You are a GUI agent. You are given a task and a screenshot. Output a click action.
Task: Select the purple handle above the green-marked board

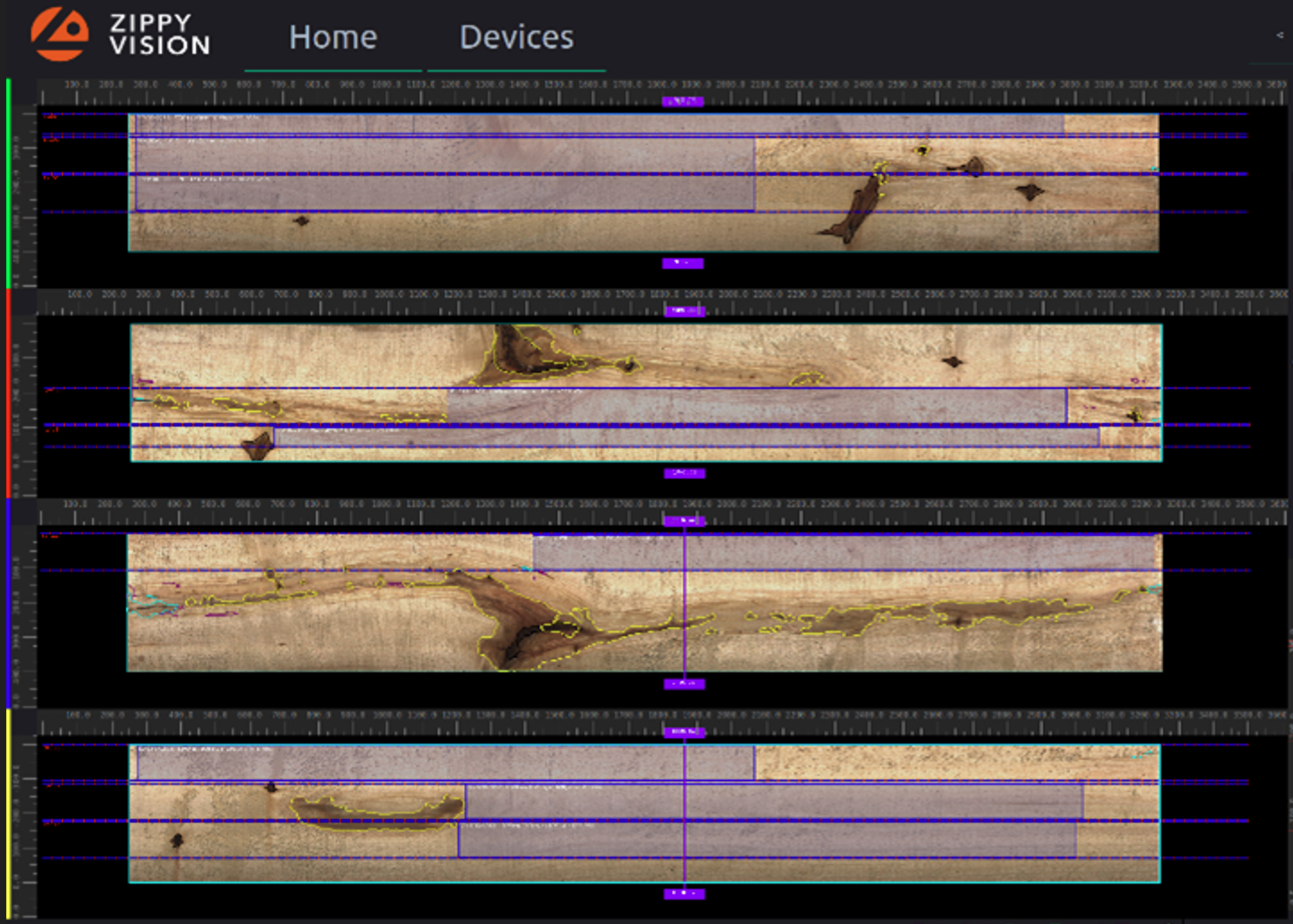click(x=682, y=101)
